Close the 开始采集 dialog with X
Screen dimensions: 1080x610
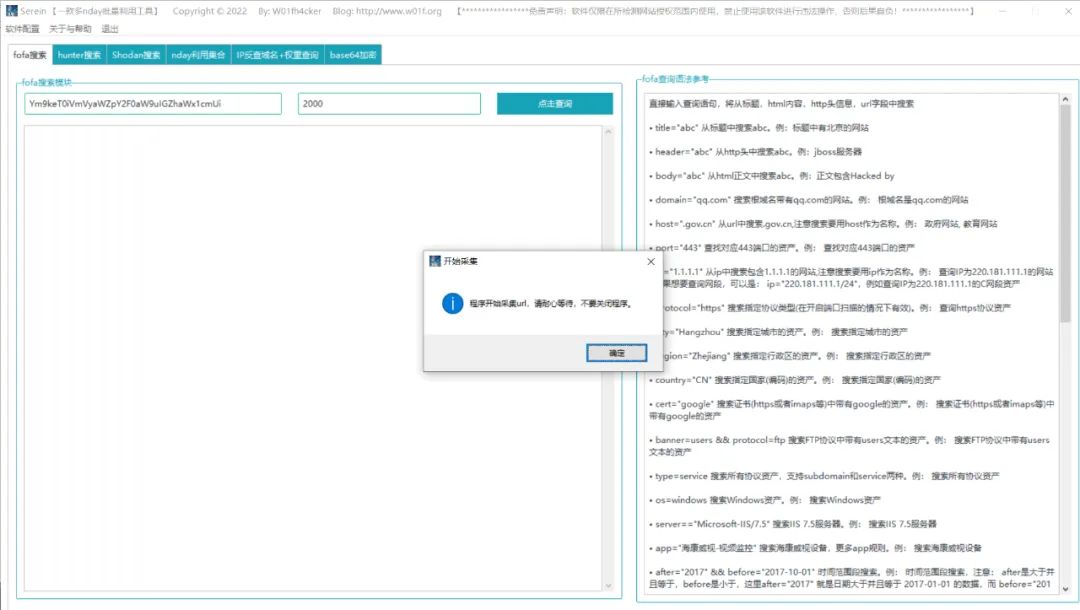[651, 262]
